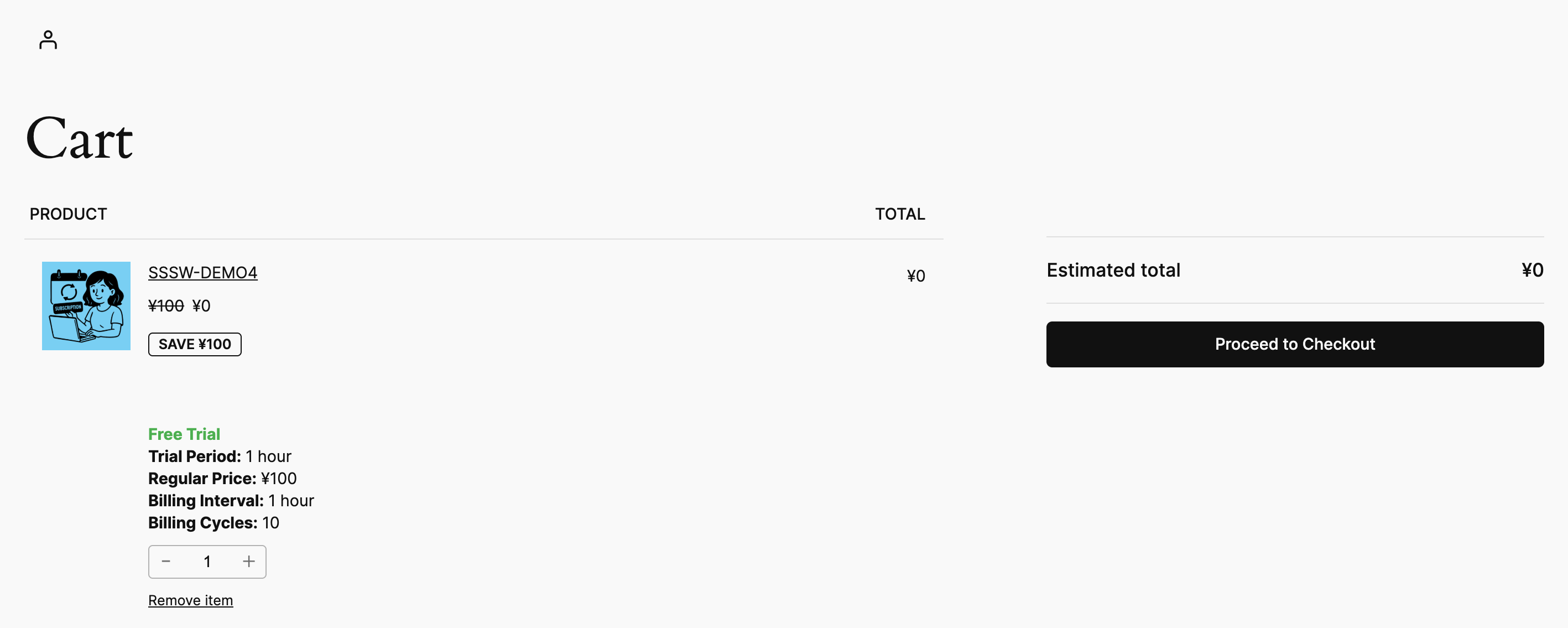Select the green Free Trial label
Viewport: 1568px width, 628px height.
[184, 434]
